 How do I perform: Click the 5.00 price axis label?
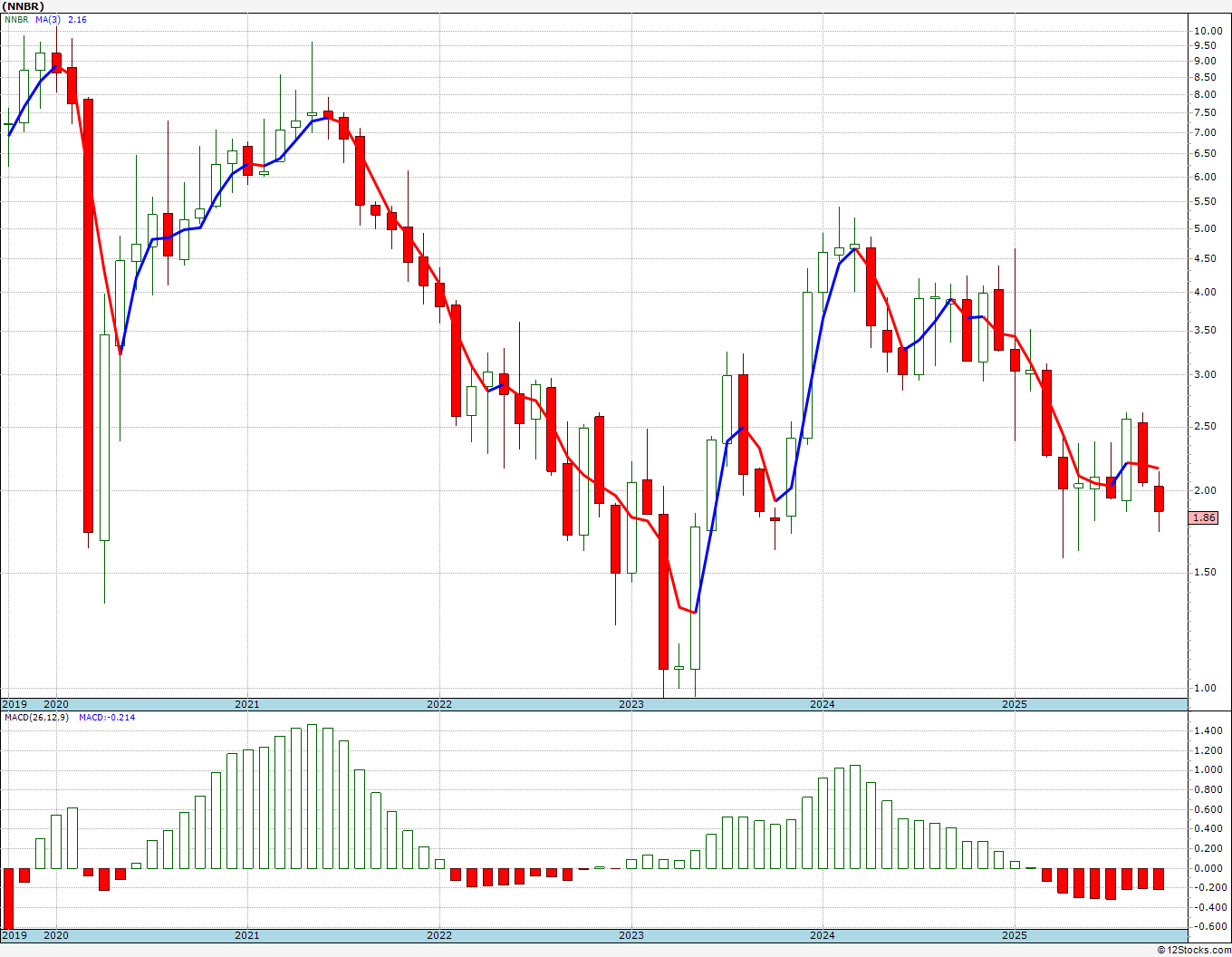(1206, 228)
